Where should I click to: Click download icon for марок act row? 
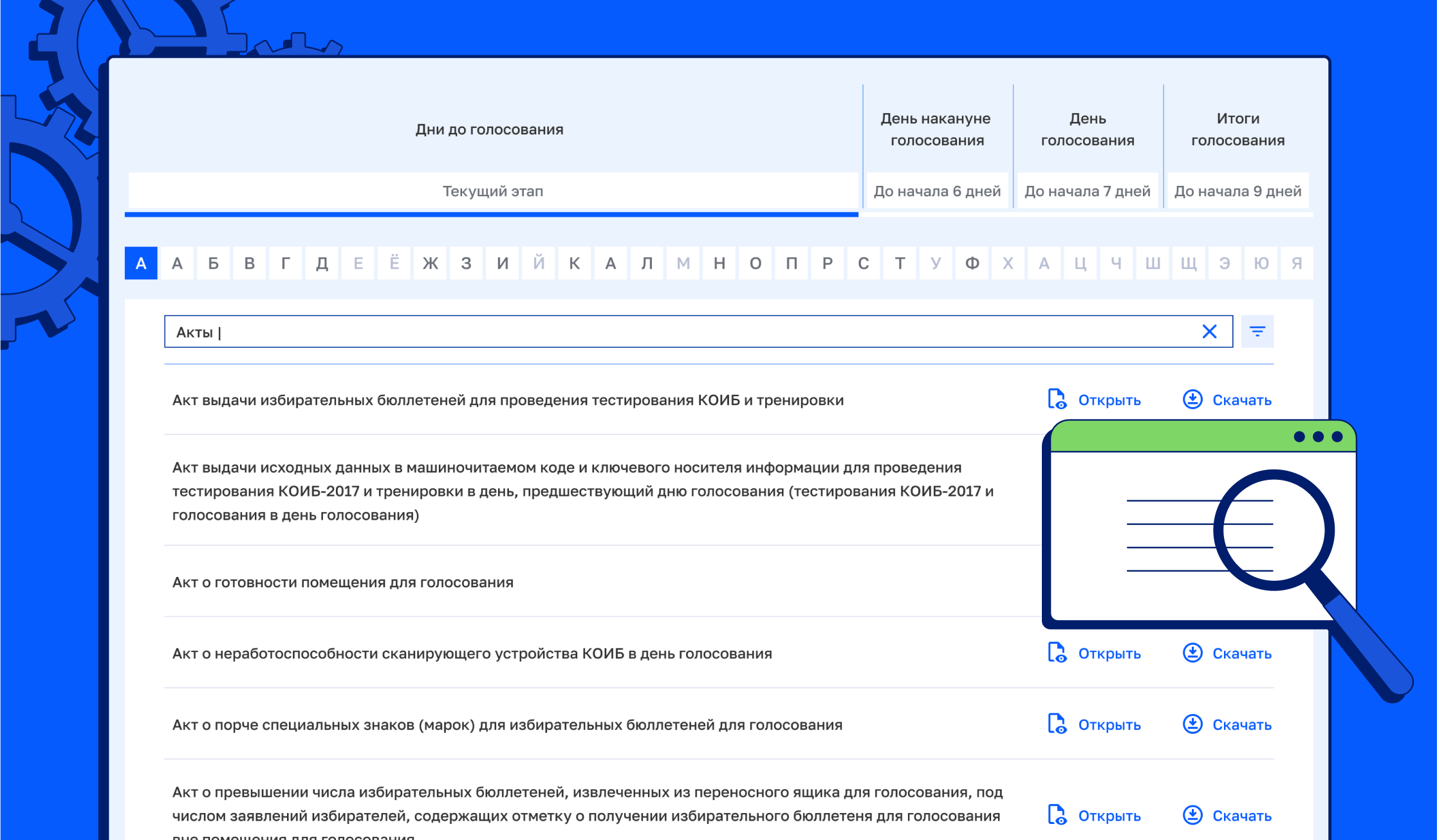tap(1192, 724)
